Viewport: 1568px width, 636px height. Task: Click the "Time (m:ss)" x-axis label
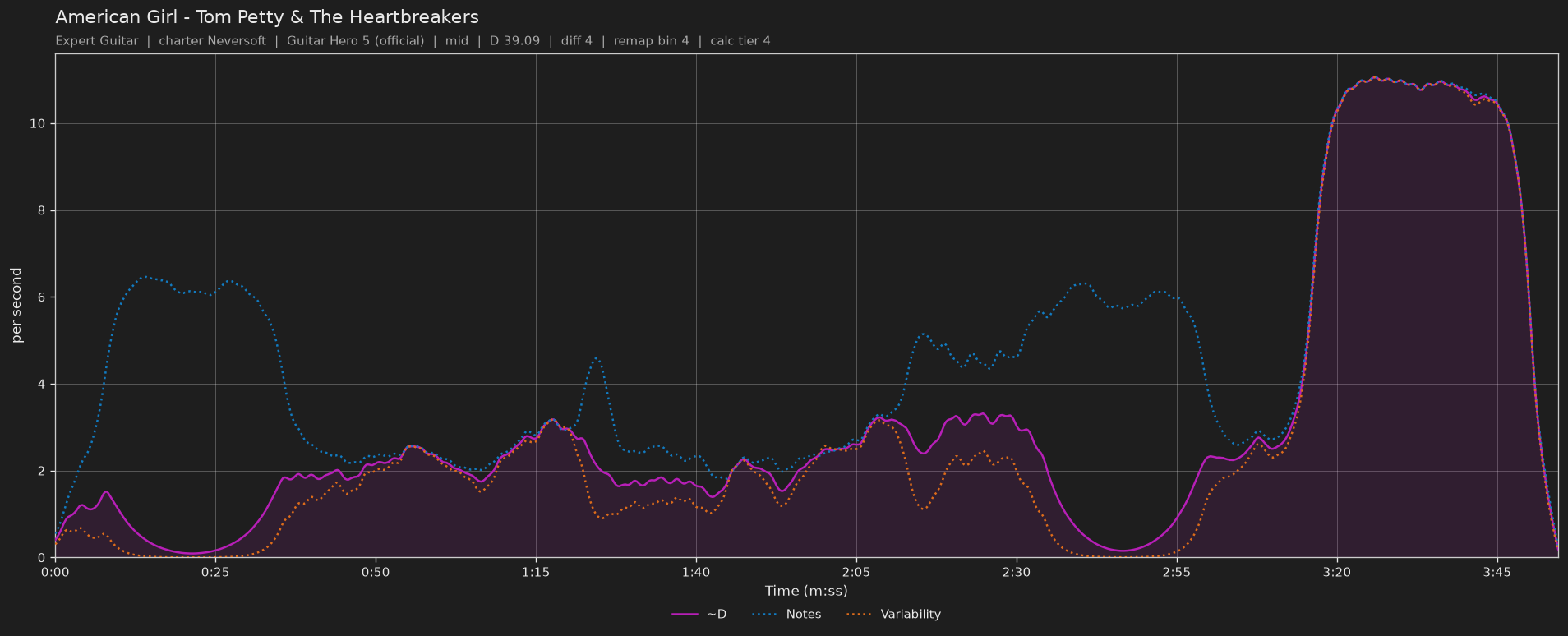(806, 591)
